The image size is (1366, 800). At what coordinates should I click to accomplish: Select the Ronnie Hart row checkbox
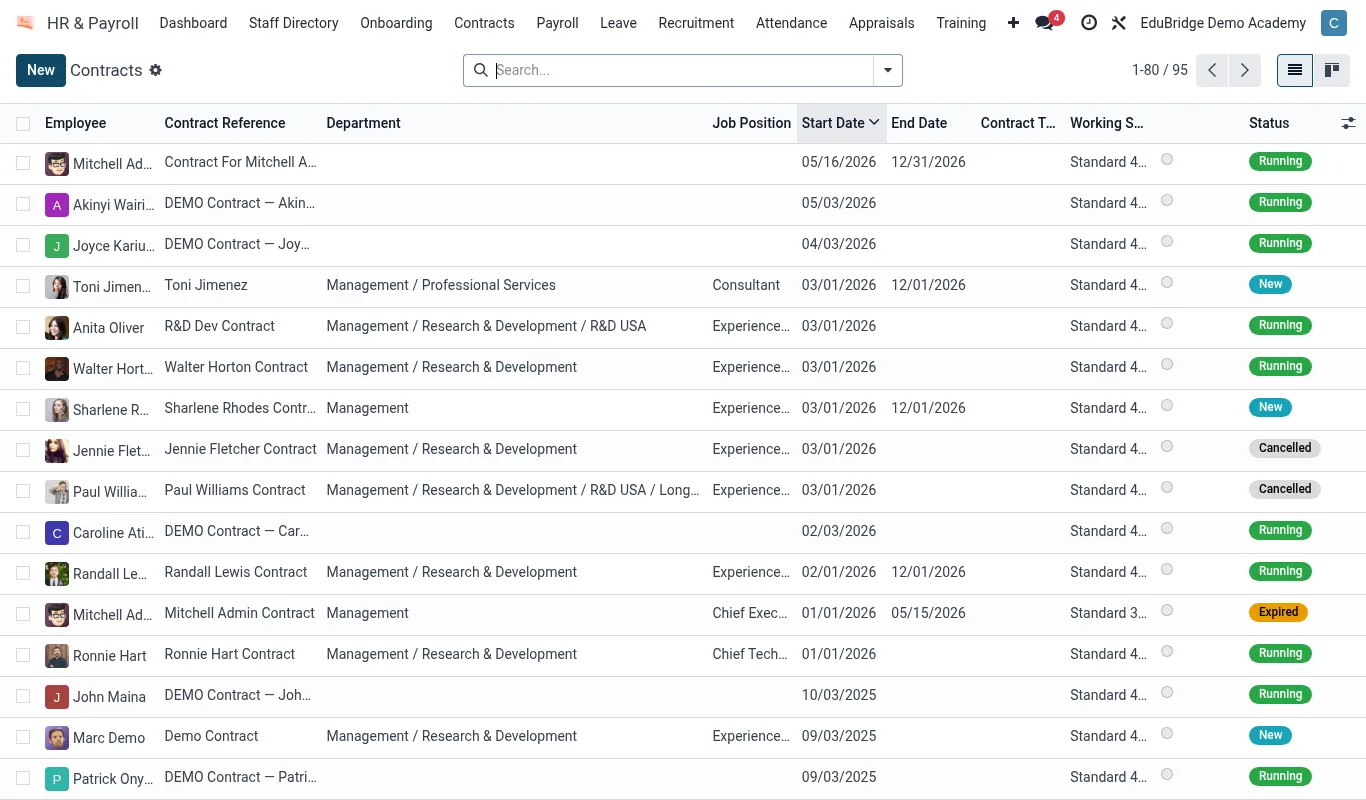tap(23, 654)
